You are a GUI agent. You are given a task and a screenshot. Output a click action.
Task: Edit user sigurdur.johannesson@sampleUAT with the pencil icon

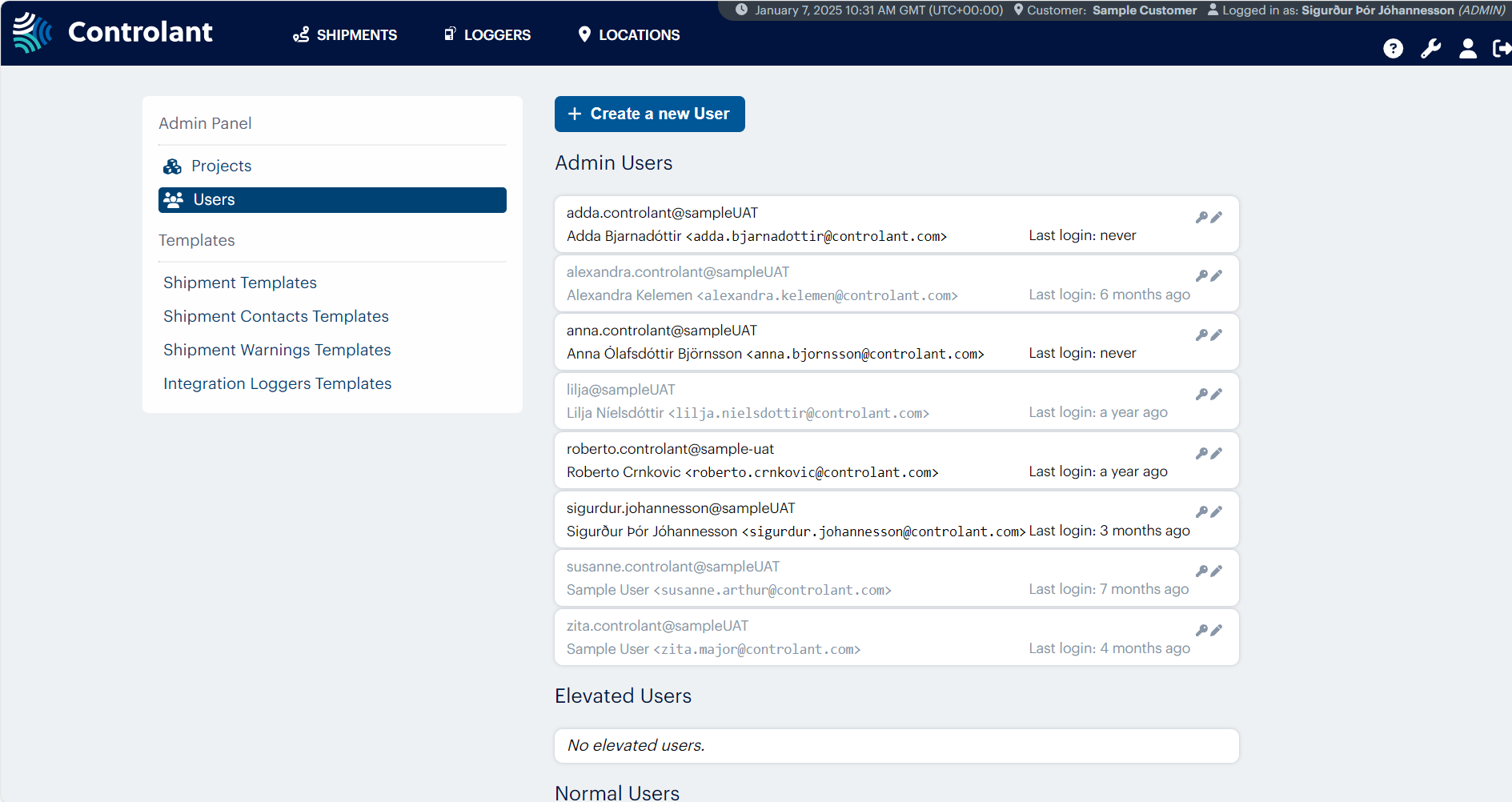click(x=1217, y=512)
